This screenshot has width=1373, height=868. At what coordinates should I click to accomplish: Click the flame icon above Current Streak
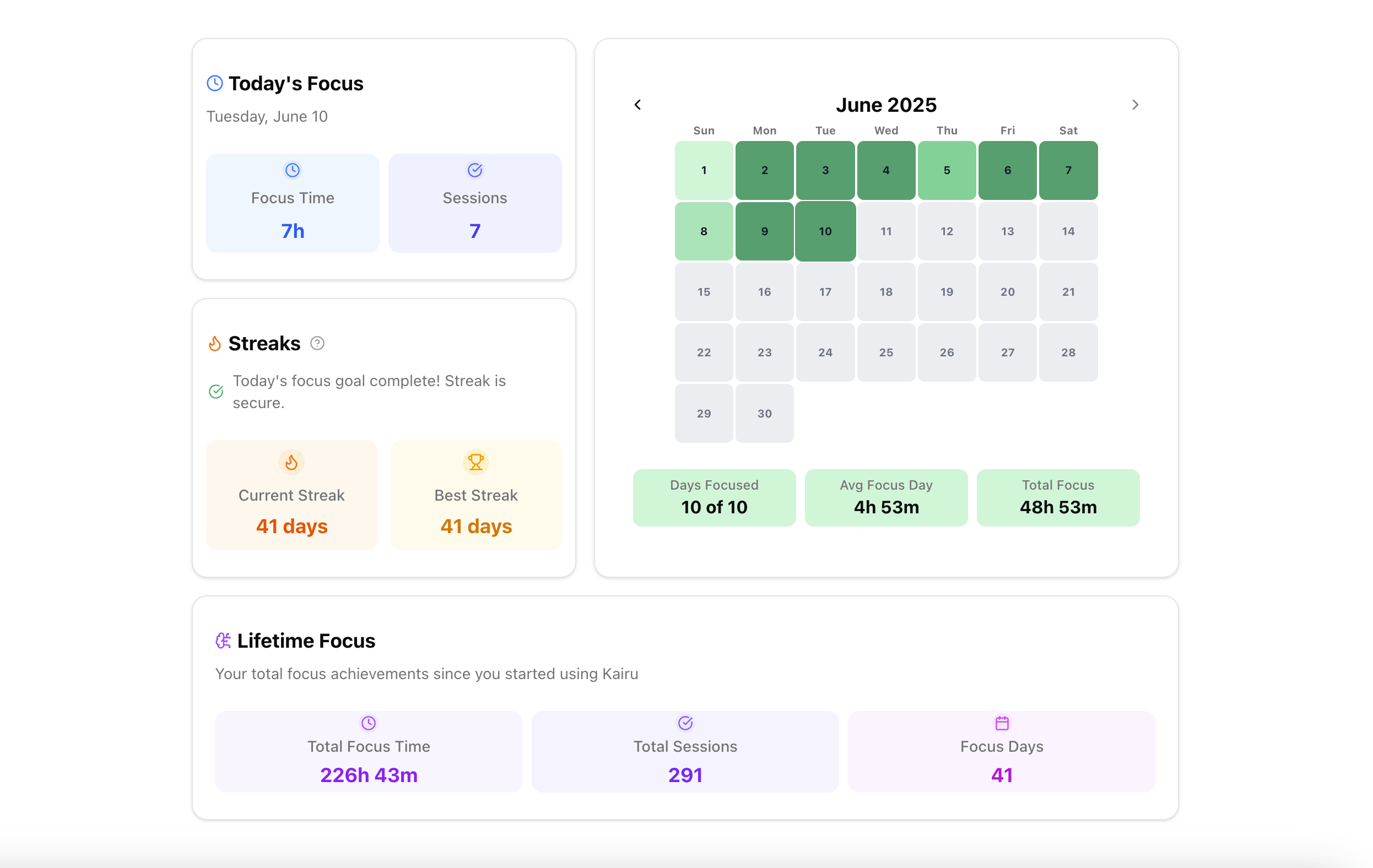click(291, 462)
